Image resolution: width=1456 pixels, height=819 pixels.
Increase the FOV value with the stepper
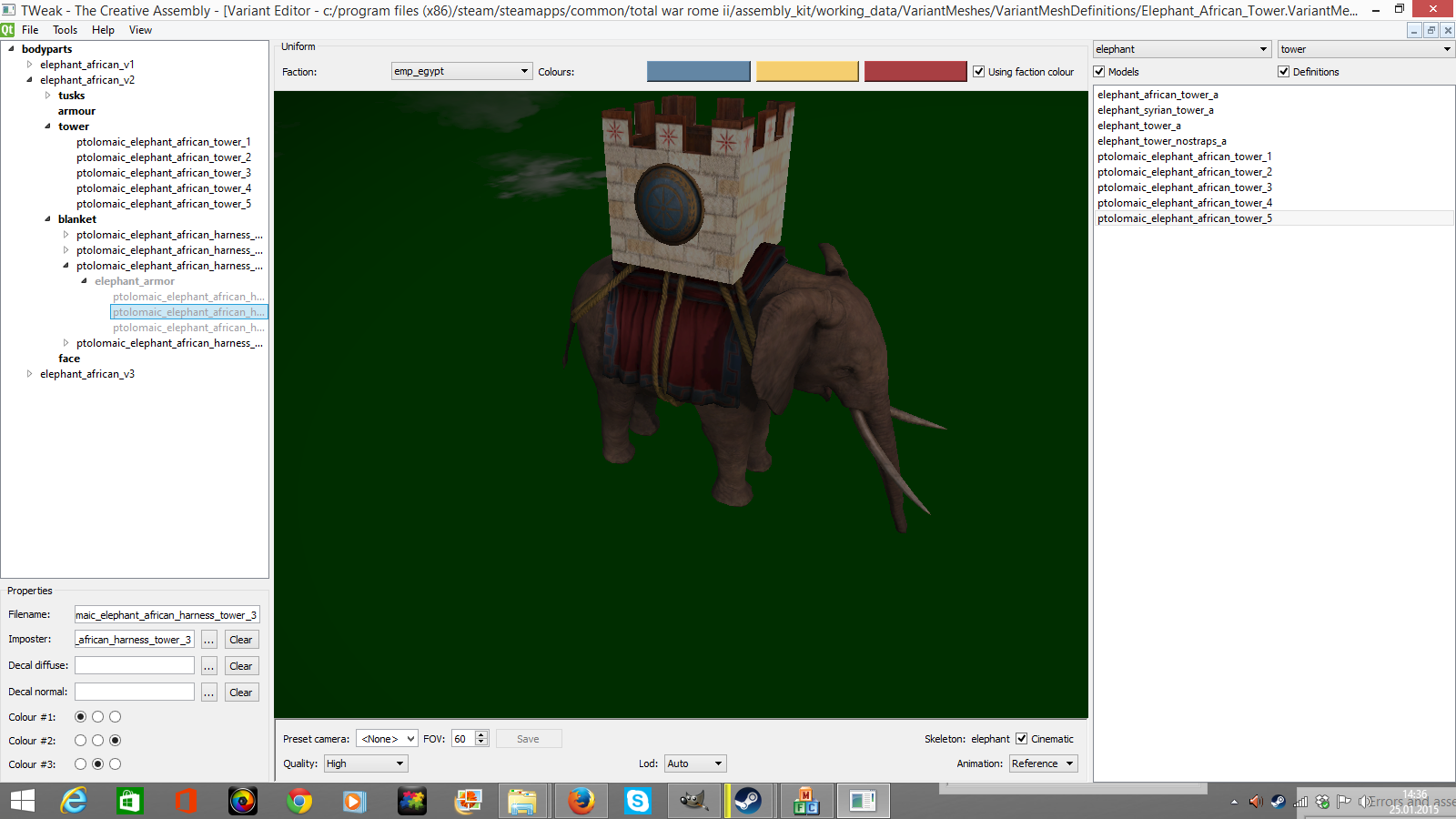[481, 734]
